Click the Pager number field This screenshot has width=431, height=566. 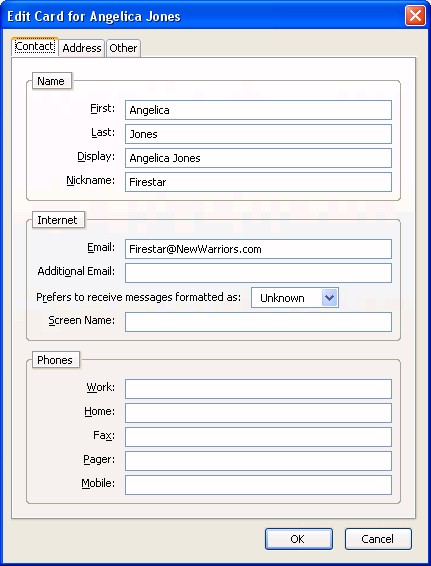point(258,461)
